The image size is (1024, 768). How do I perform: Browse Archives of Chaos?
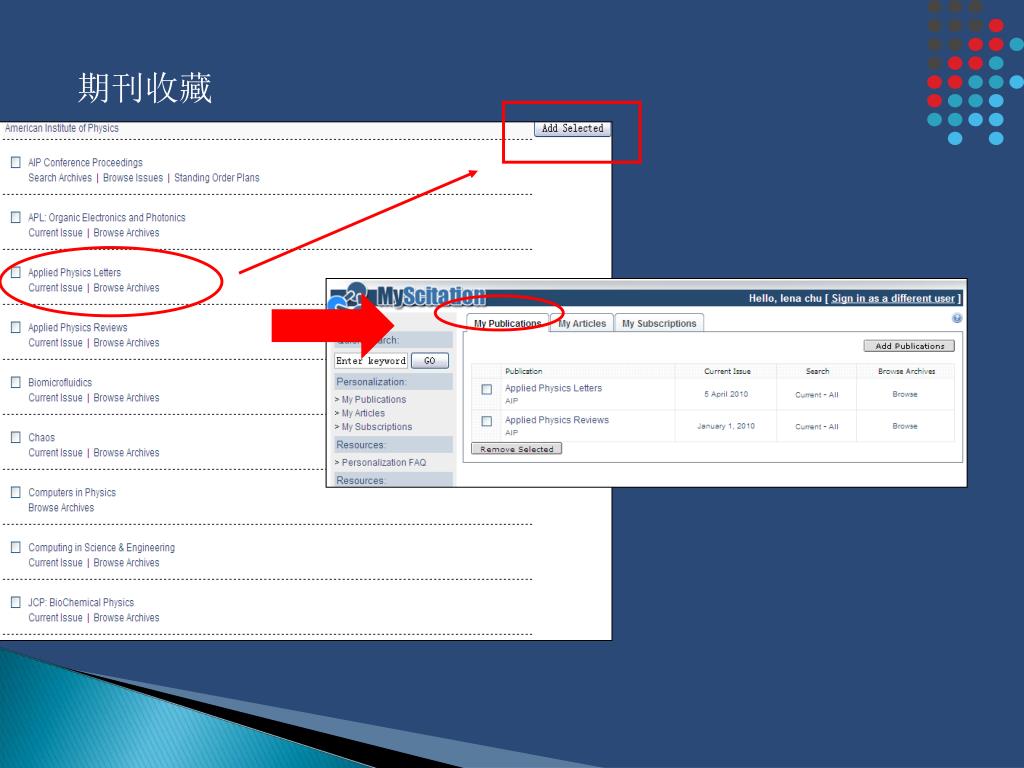[x=126, y=453]
